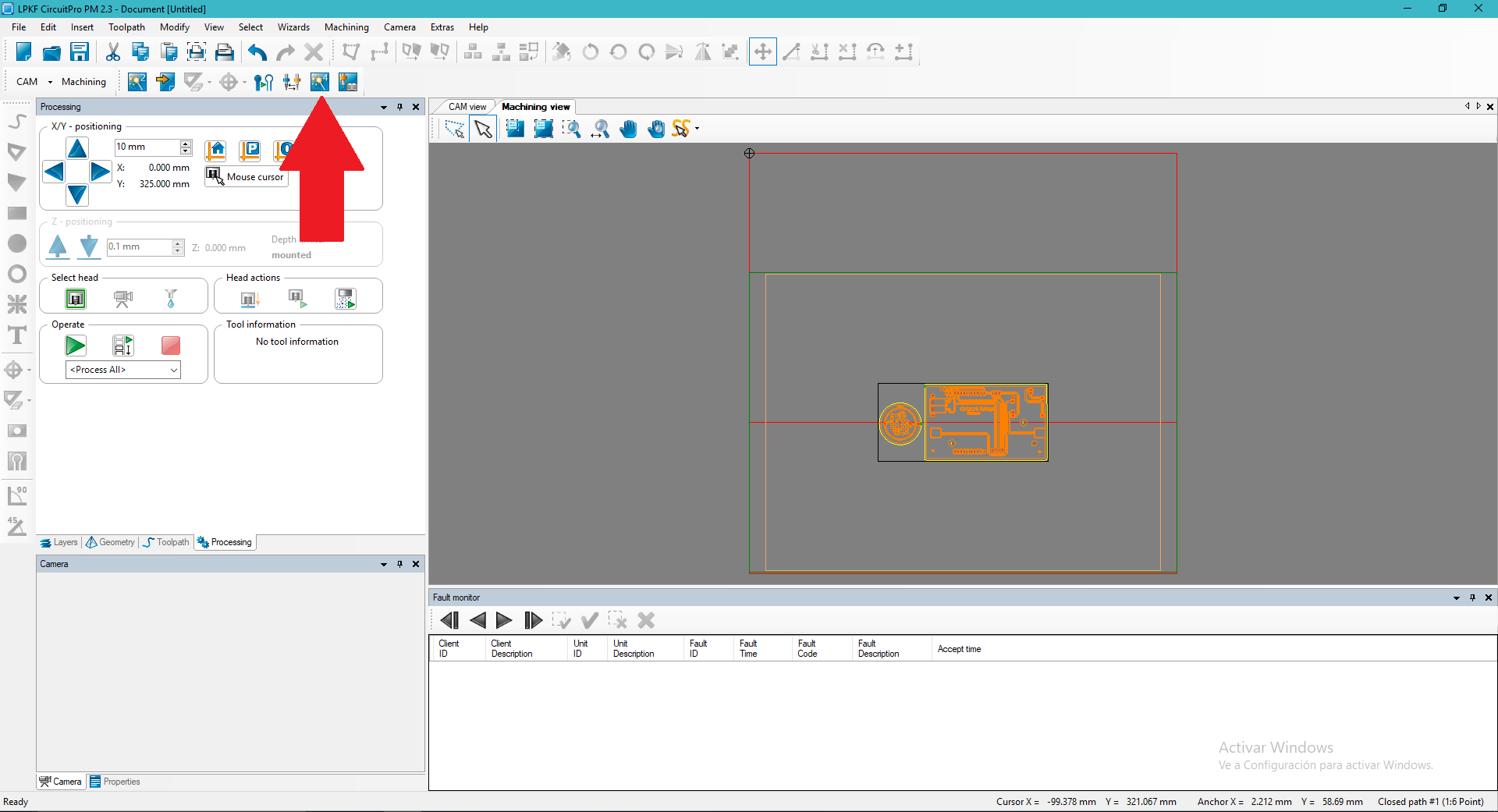Go to next fault in Fault monitor

[504, 620]
